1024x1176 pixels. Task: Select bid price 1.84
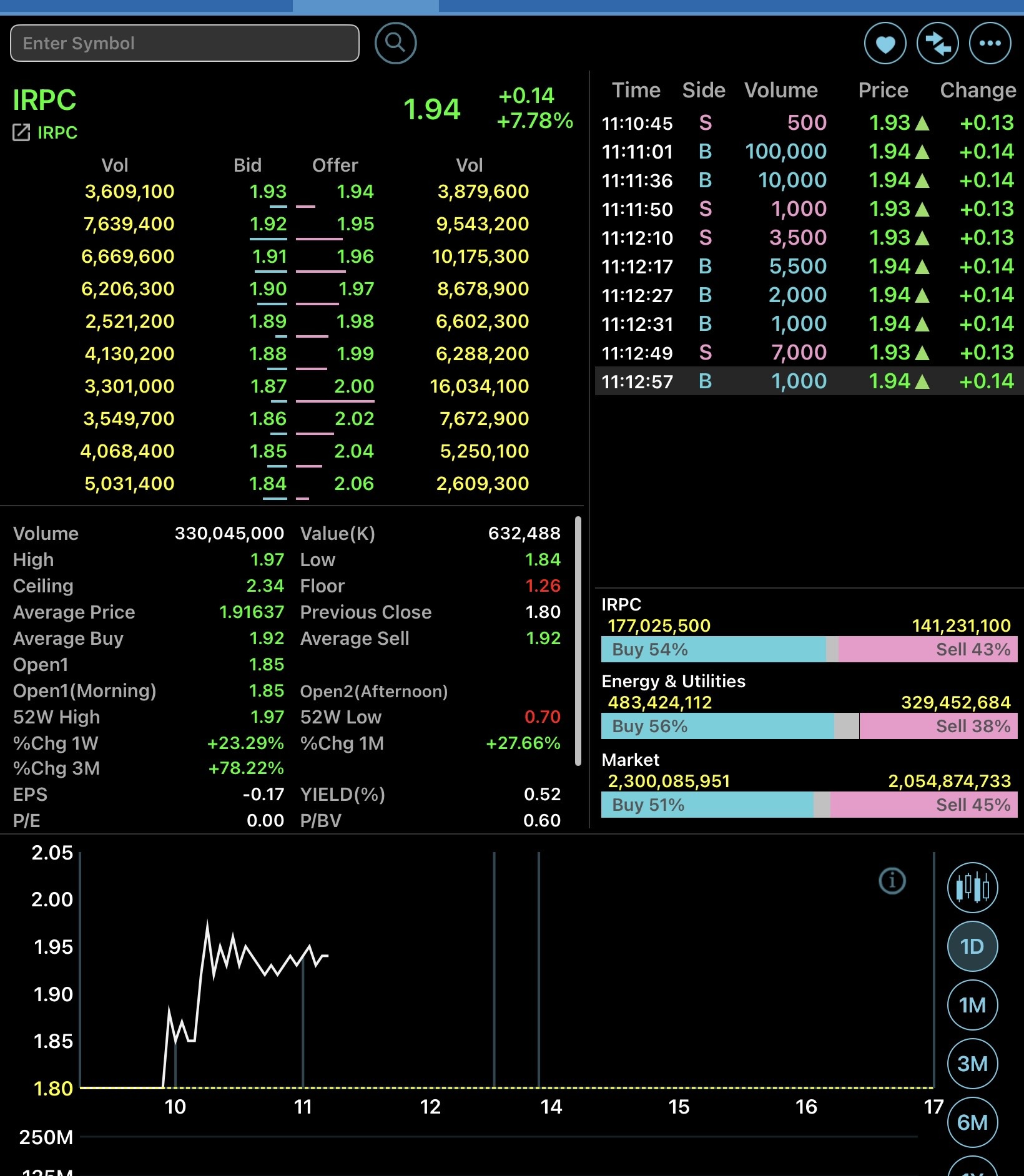pyautogui.click(x=268, y=484)
